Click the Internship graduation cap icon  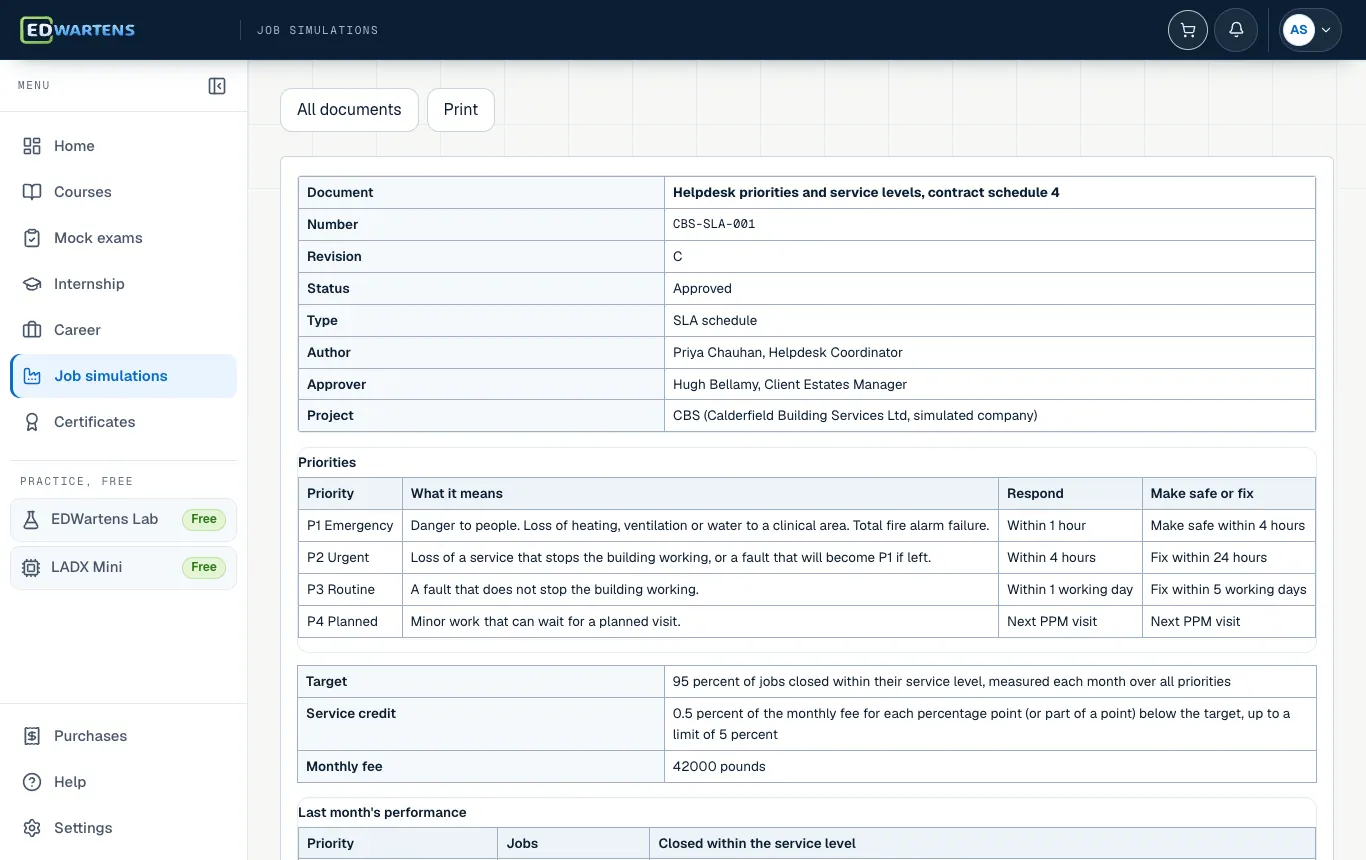(x=32, y=284)
